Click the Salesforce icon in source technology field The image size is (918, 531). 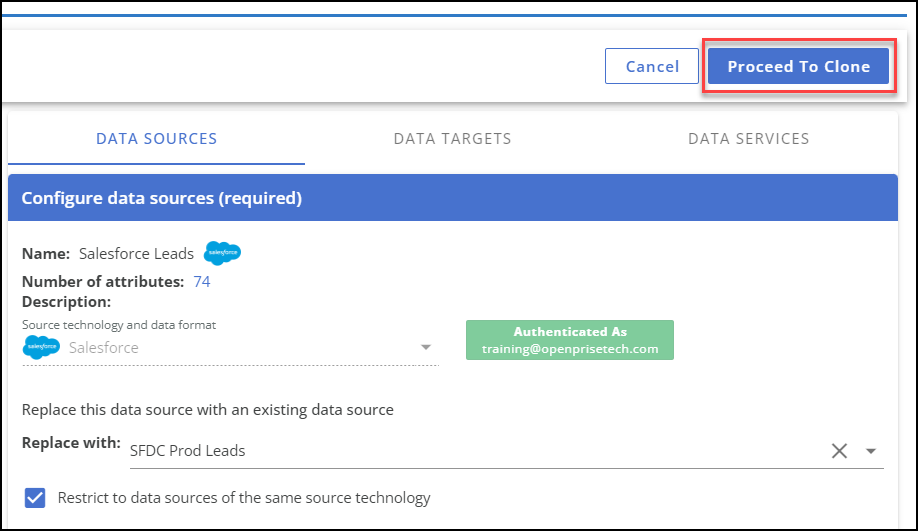pos(41,347)
